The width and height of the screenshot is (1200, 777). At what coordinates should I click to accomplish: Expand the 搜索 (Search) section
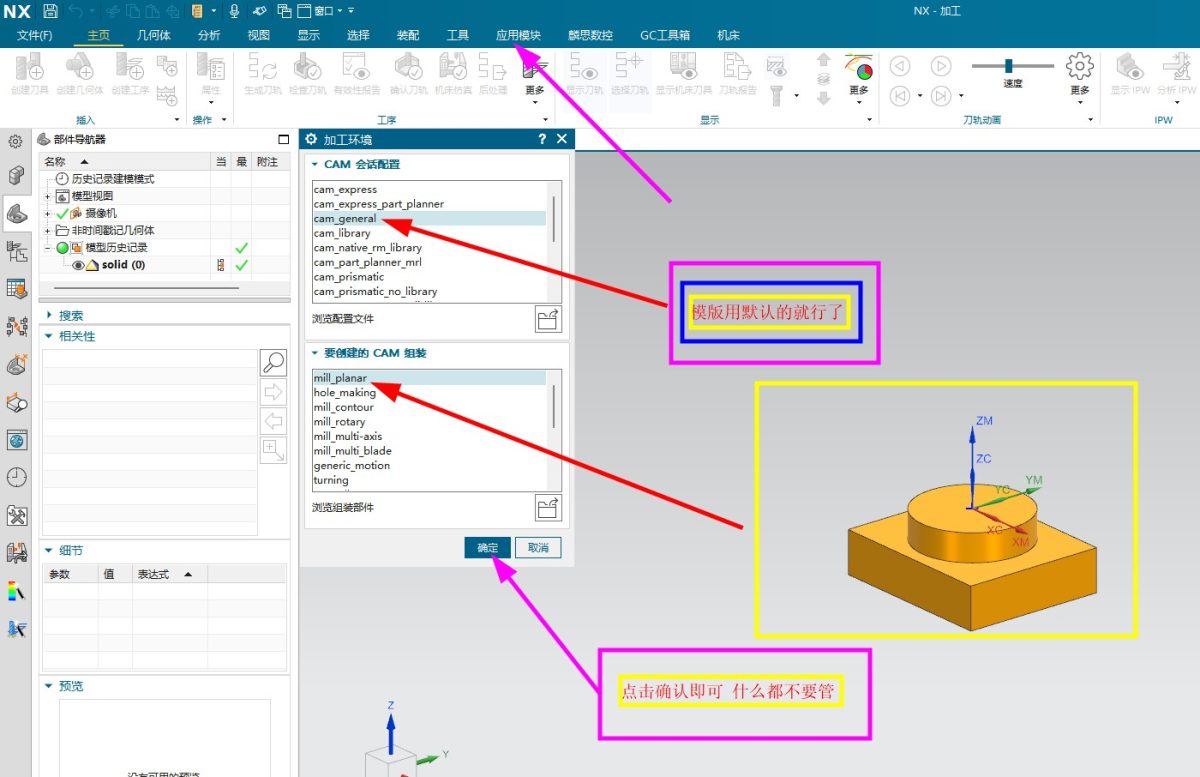(49, 315)
